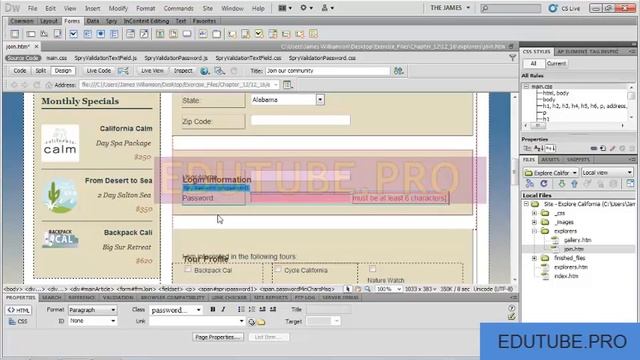Viewport: 640px width, 360px height.
Task: Click the green Get files arrow
Action: 562,184
